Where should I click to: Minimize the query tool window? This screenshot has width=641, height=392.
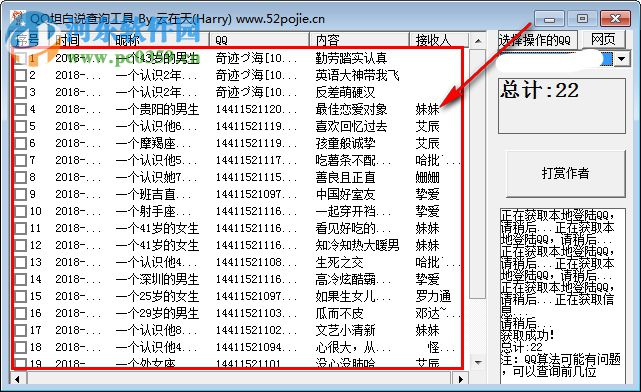(x=549, y=19)
